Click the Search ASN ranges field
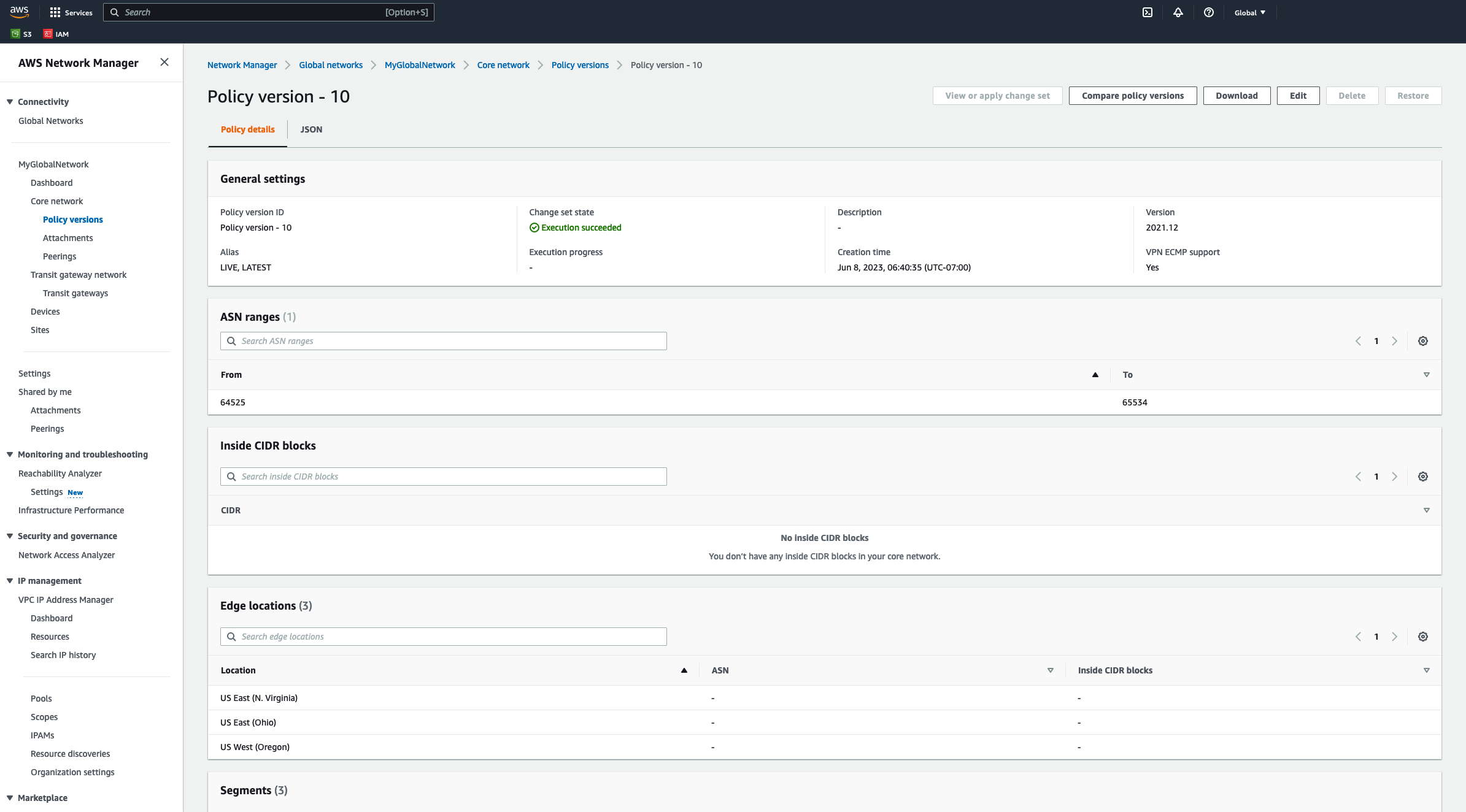1466x812 pixels. [x=443, y=341]
